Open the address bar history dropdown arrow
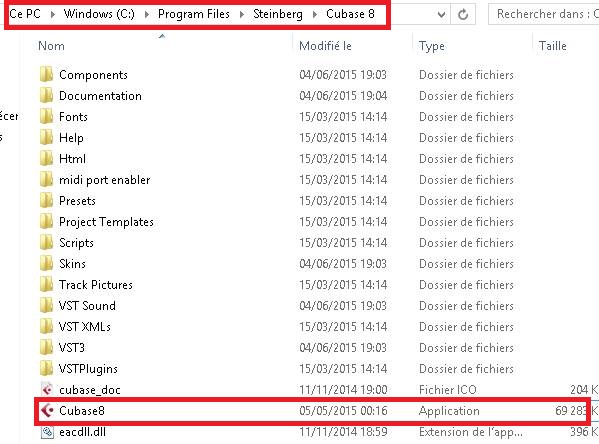This screenshot has width=599, height=444. click(441, 15)
